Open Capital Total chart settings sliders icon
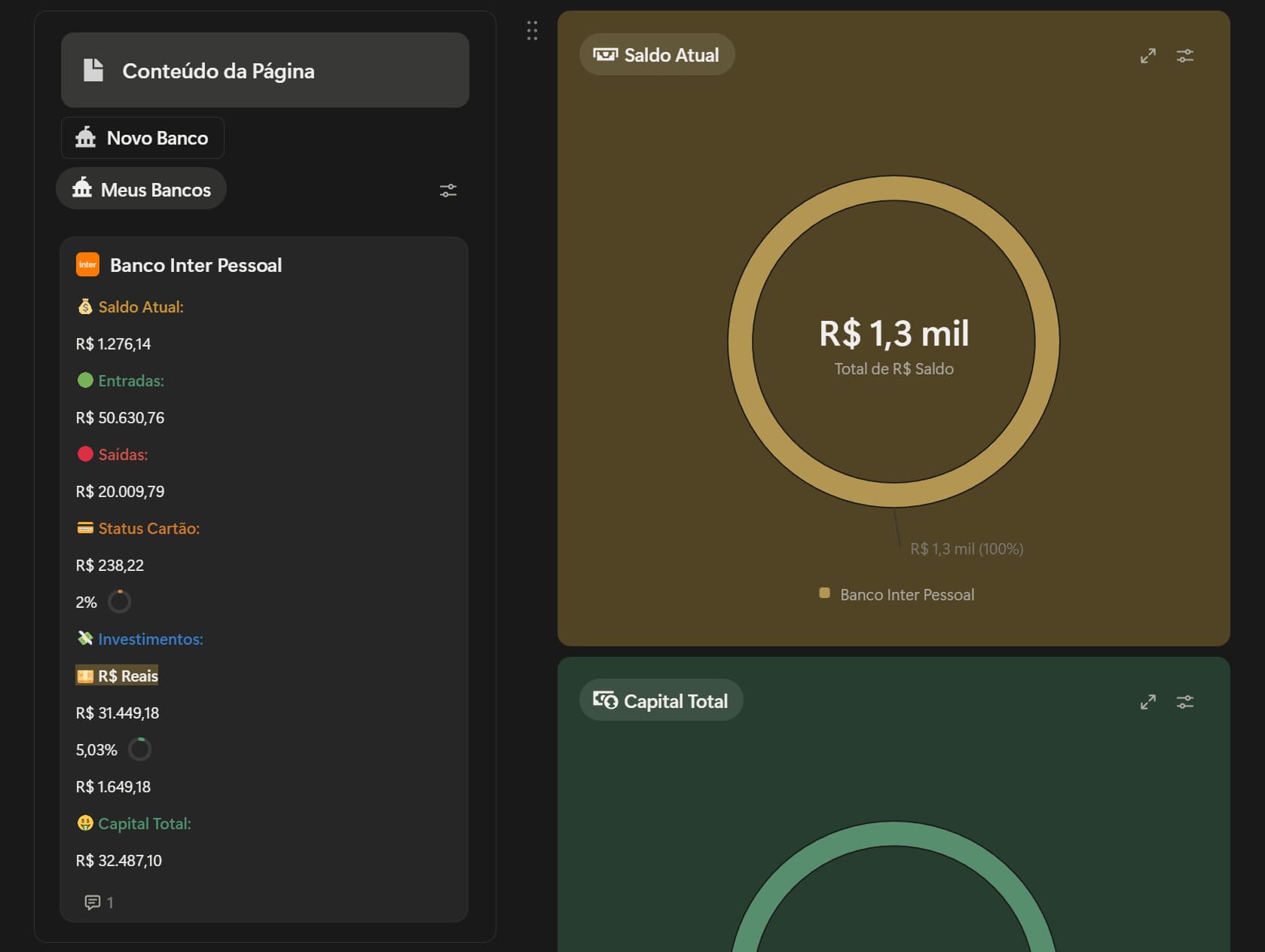The image size is (1265, 952). [1185, 702]
